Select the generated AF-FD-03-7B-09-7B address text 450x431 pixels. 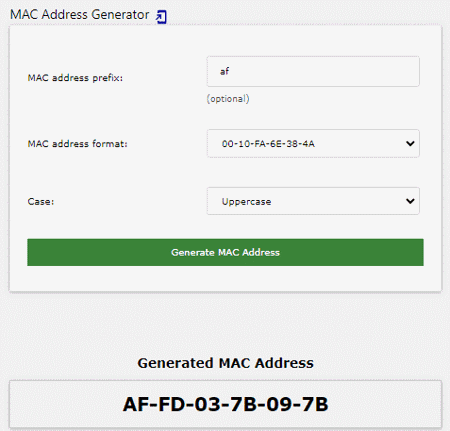pyautogui.click(x=226, y=404)
